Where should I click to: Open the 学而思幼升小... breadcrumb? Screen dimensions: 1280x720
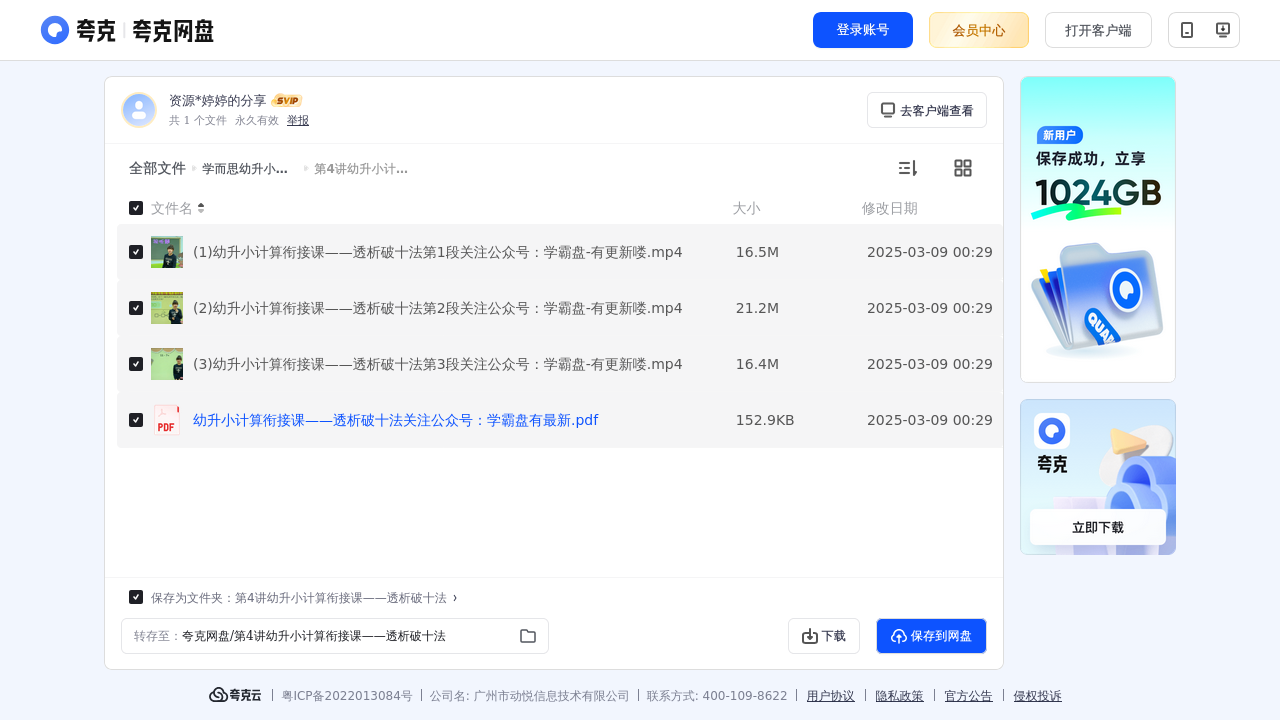click(x=245, y=169)
